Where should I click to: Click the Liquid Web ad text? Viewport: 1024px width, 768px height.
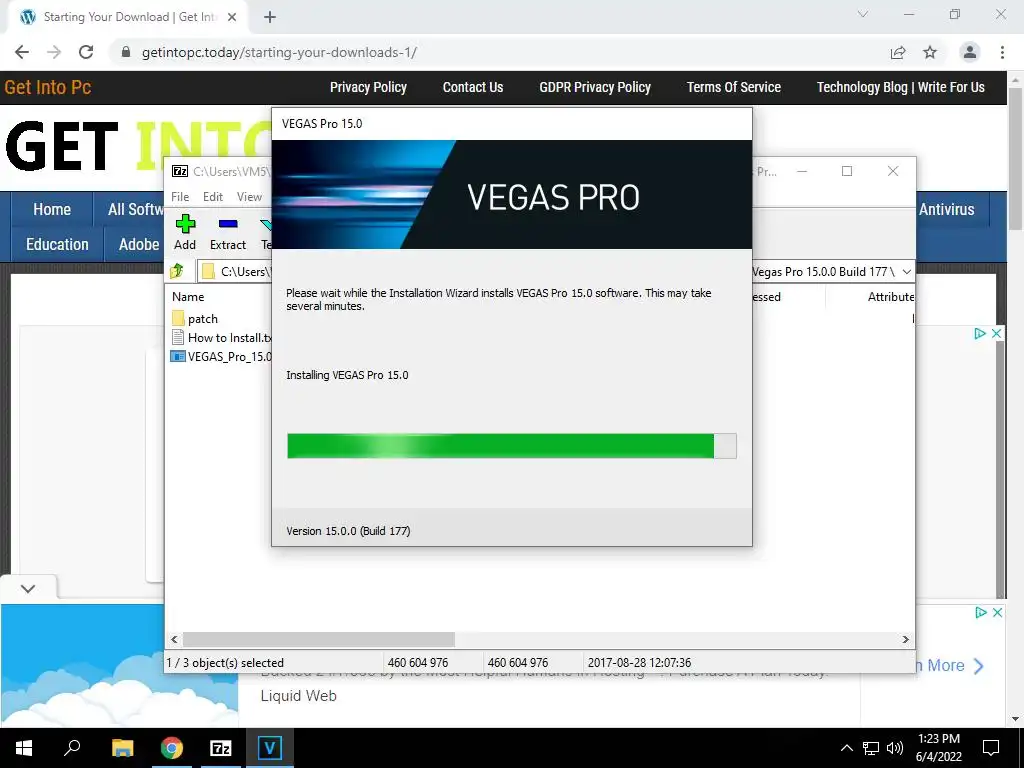[298, 696]
